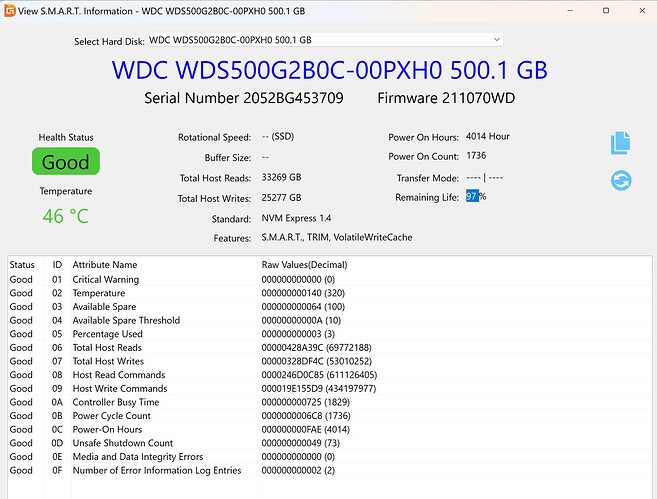Click the 25277 GB host writes value
The height and width of the screenshot is (499, 657).
click(281, 197)
